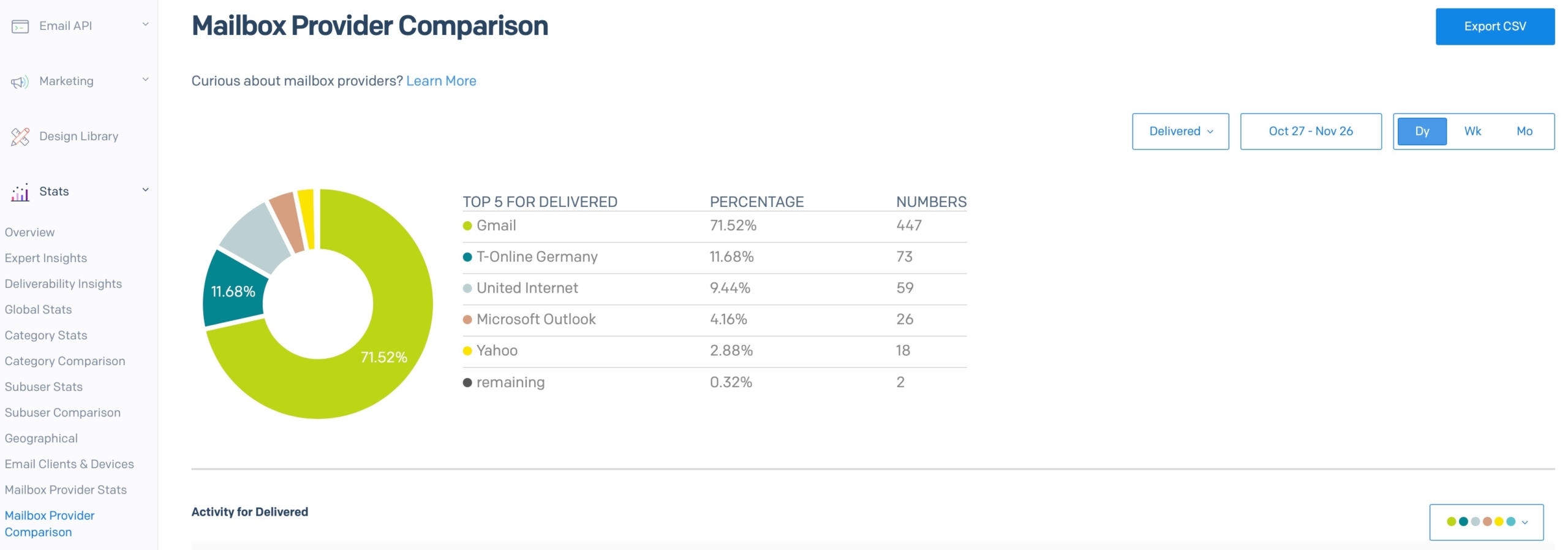The height and width of the screenshot is (550, 1568).
Task: Click the Microsoft Outlook legend dot
Action: point(467,319)
